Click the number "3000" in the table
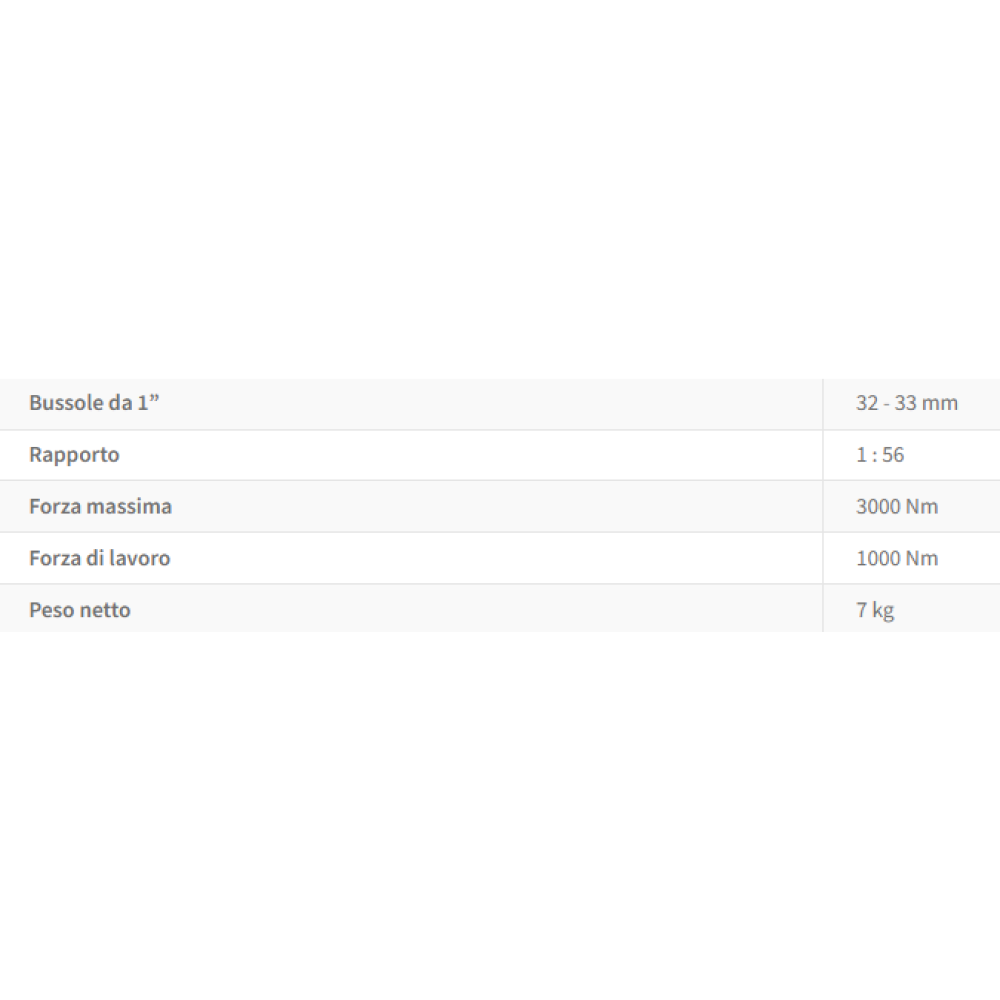 pos(878,507)
